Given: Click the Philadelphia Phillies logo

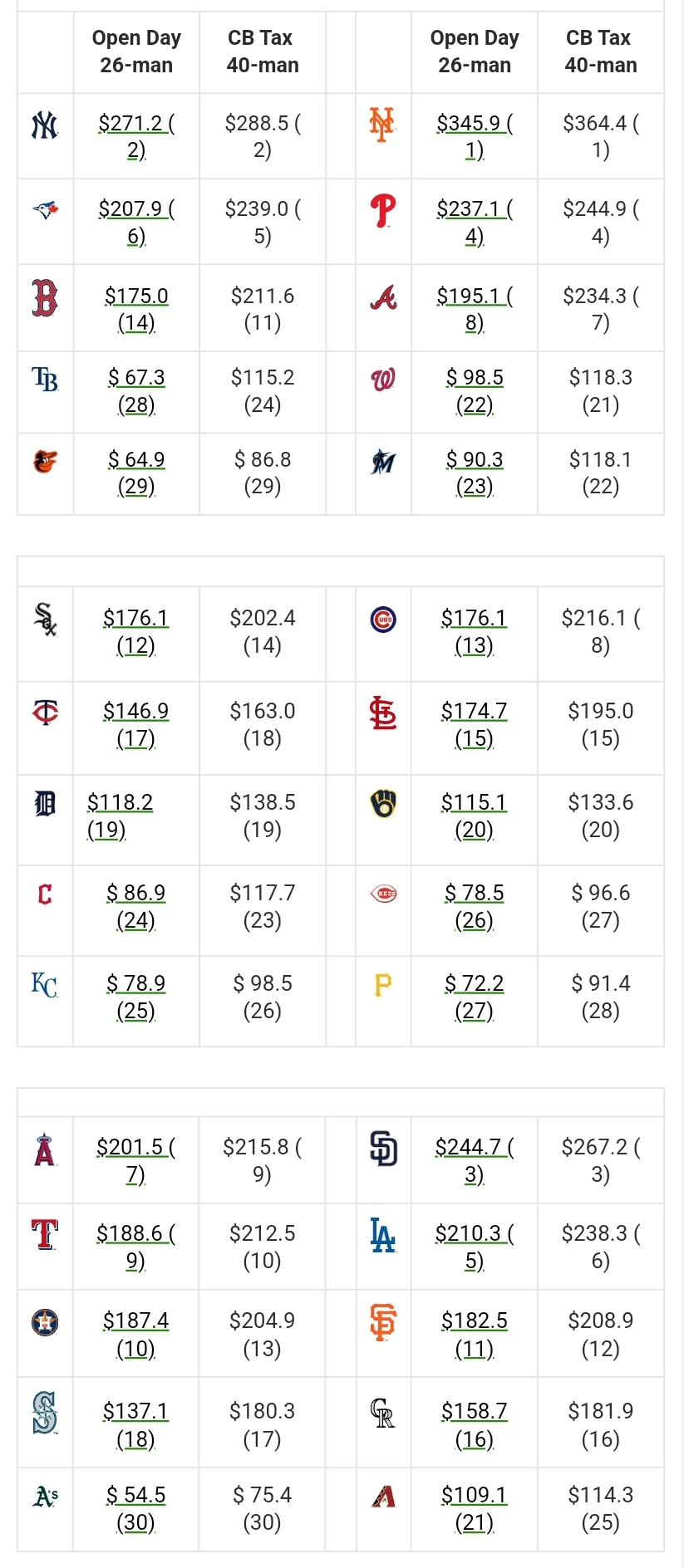Looking at the screenshot, I should point(383,211).
